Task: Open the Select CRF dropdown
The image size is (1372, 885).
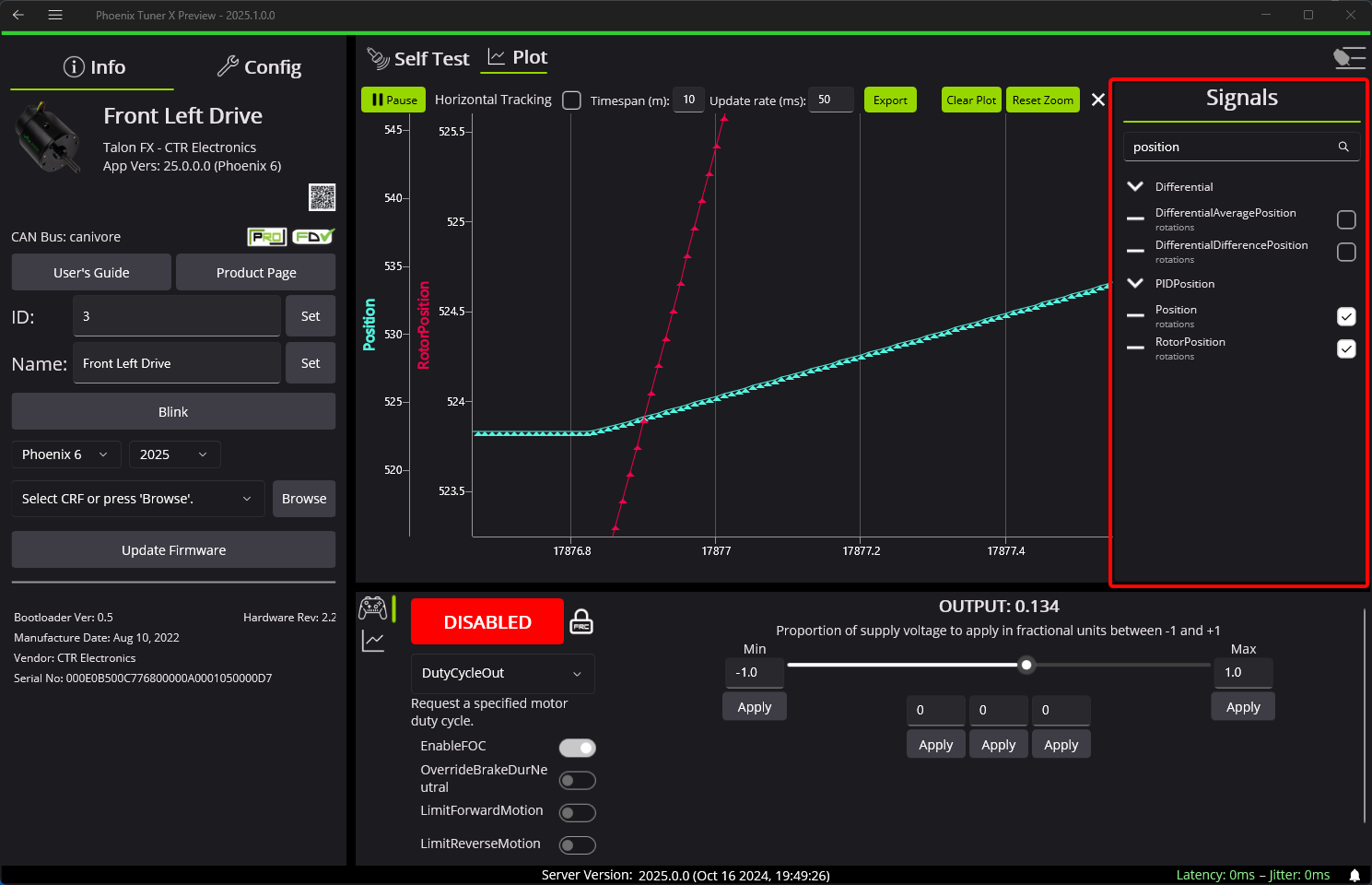Action: click(138, 499)
